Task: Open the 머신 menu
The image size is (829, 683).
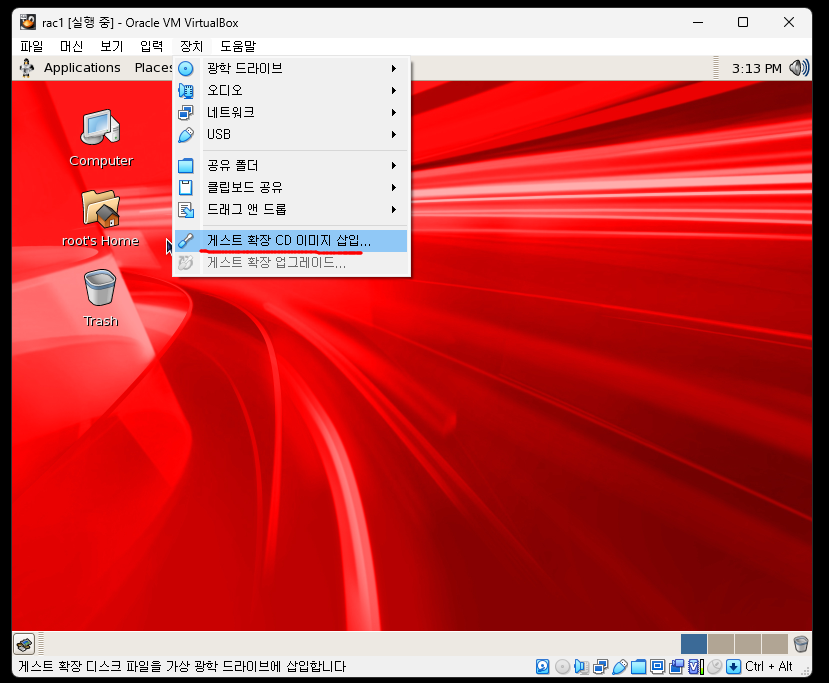Action: (71, 47)
